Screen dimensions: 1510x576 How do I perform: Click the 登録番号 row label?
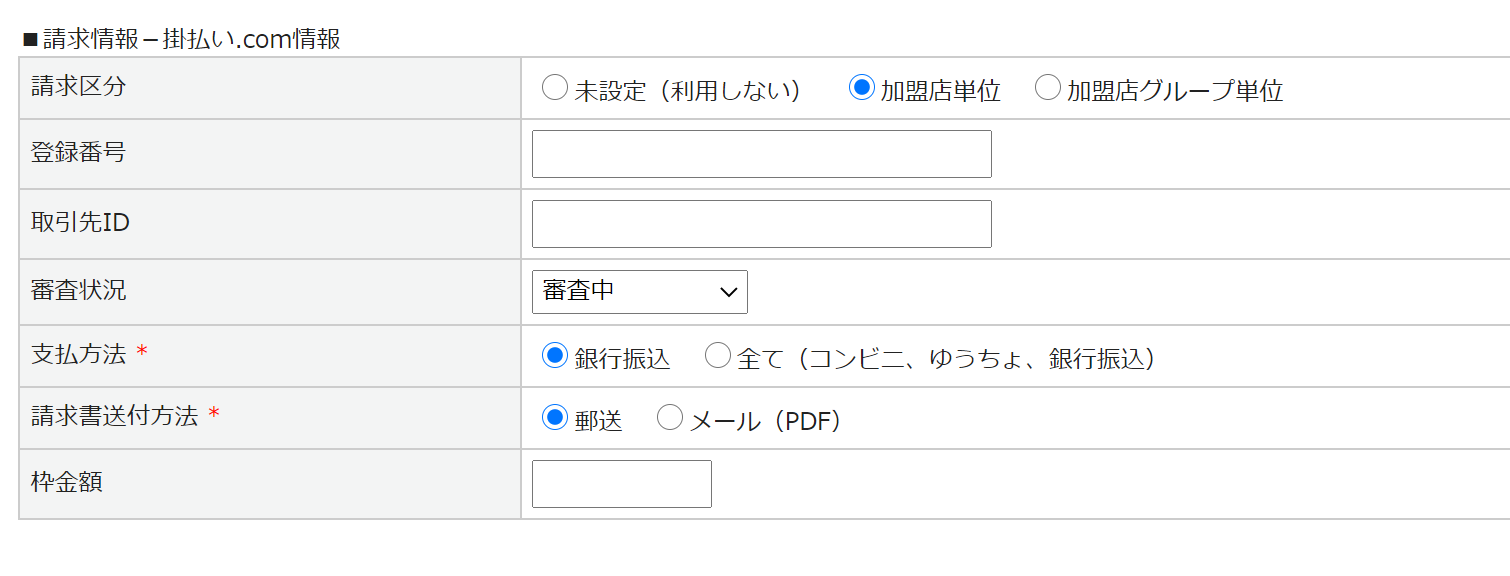79,152
